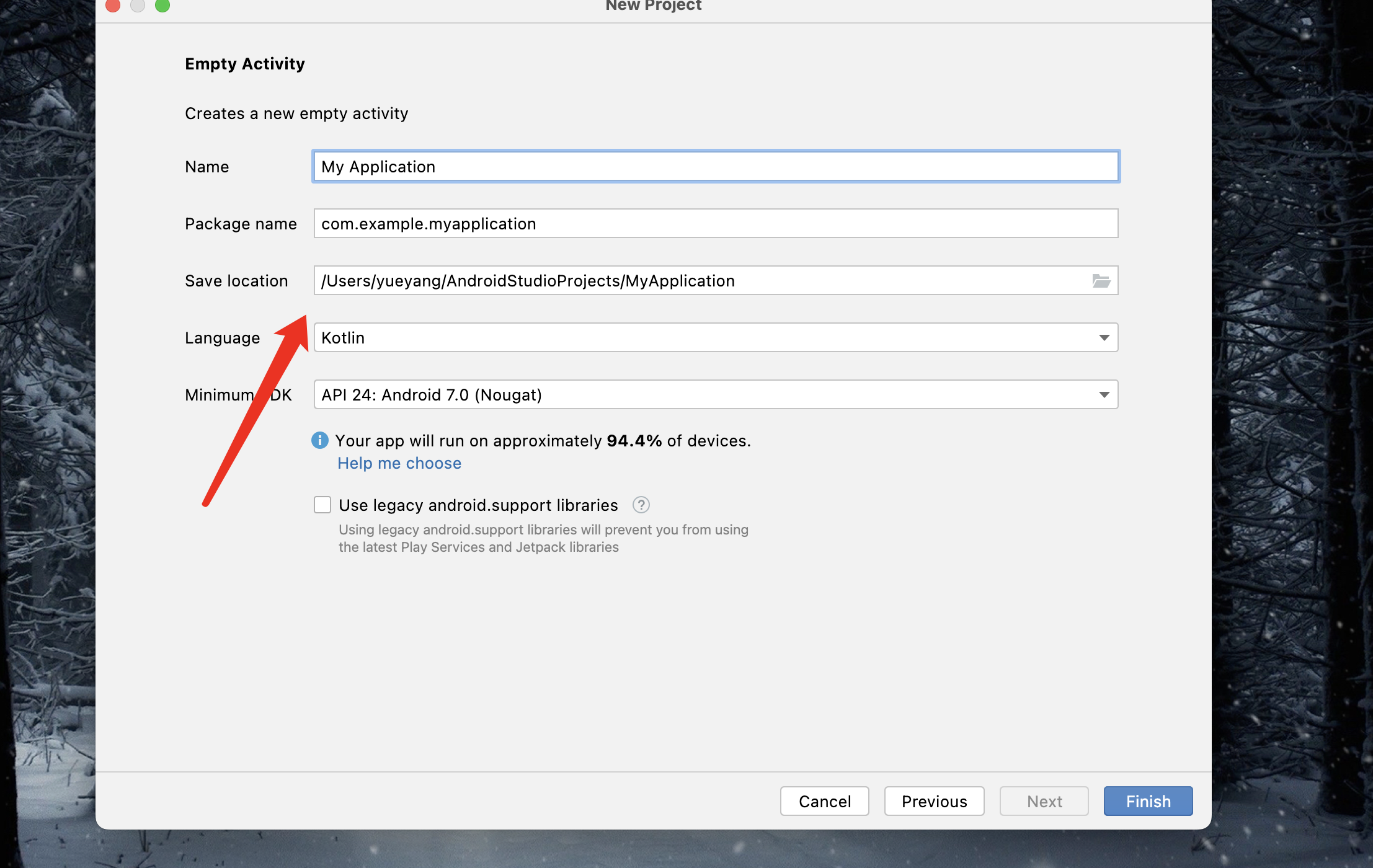Click the help question mark icon
Screen dimensions: 1373x868
click(641, 505)
